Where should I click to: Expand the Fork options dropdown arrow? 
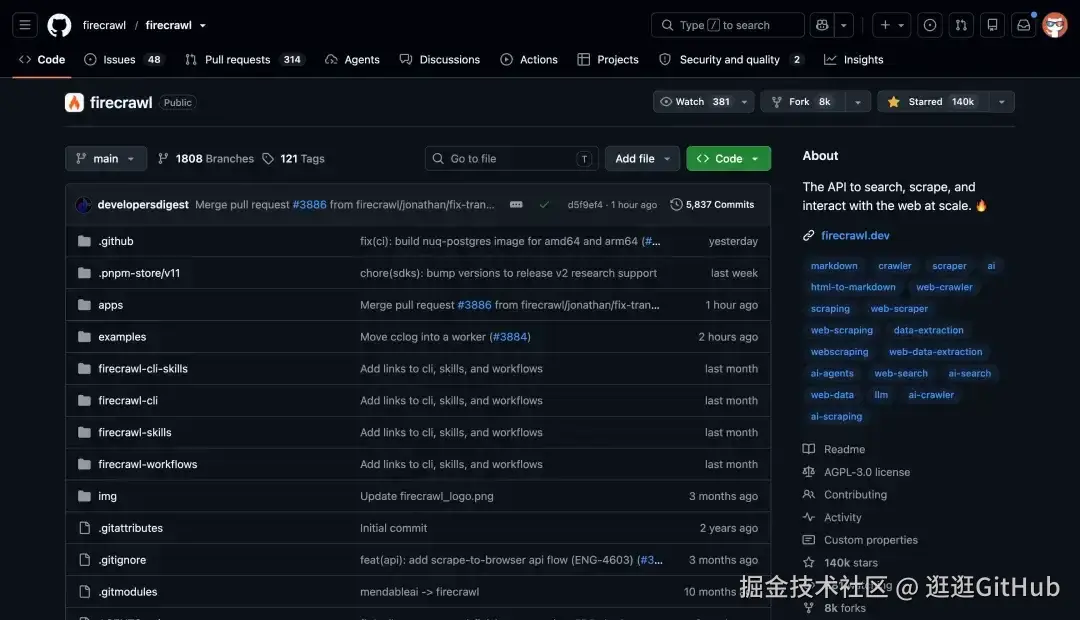click(x=858, y=102)
